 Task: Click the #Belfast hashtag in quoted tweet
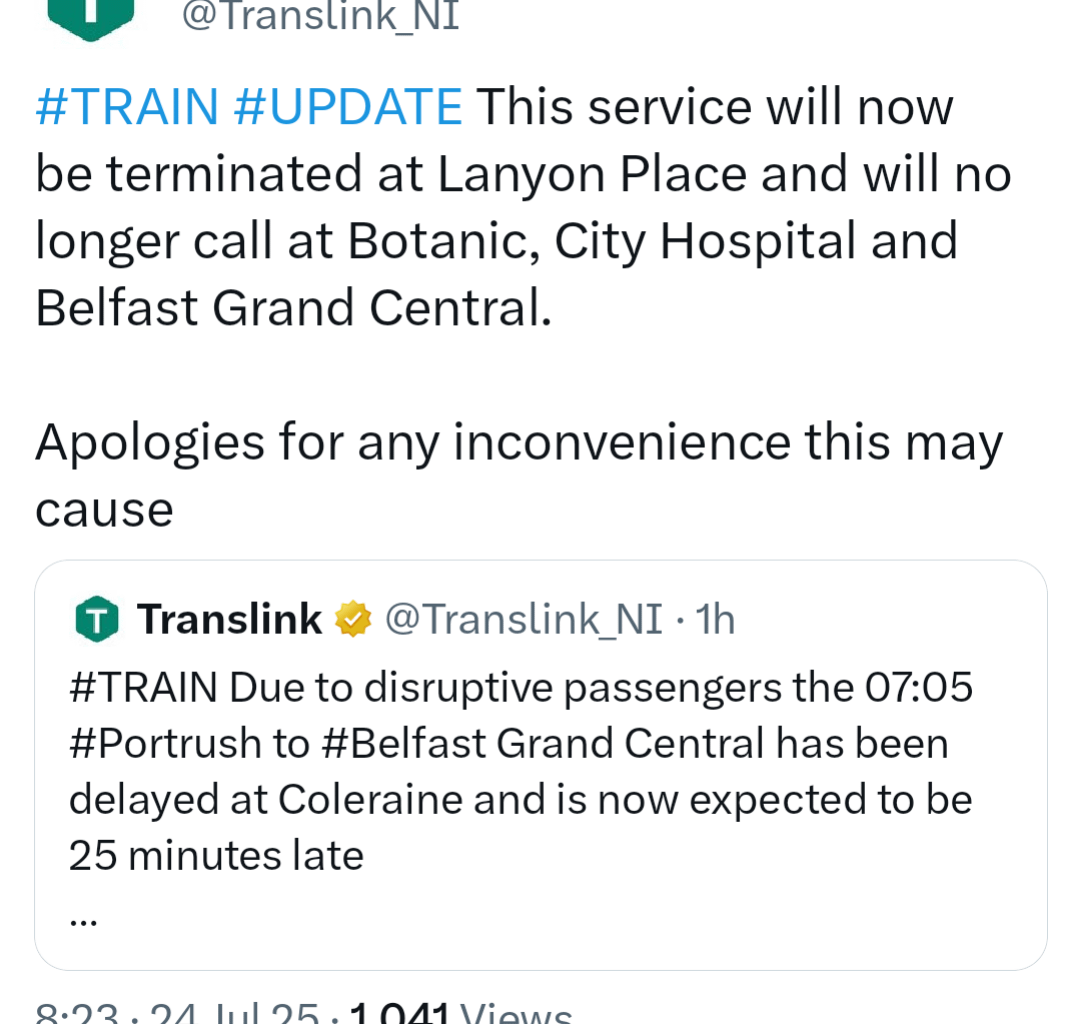pyautogui.click(x=404, y=744)
